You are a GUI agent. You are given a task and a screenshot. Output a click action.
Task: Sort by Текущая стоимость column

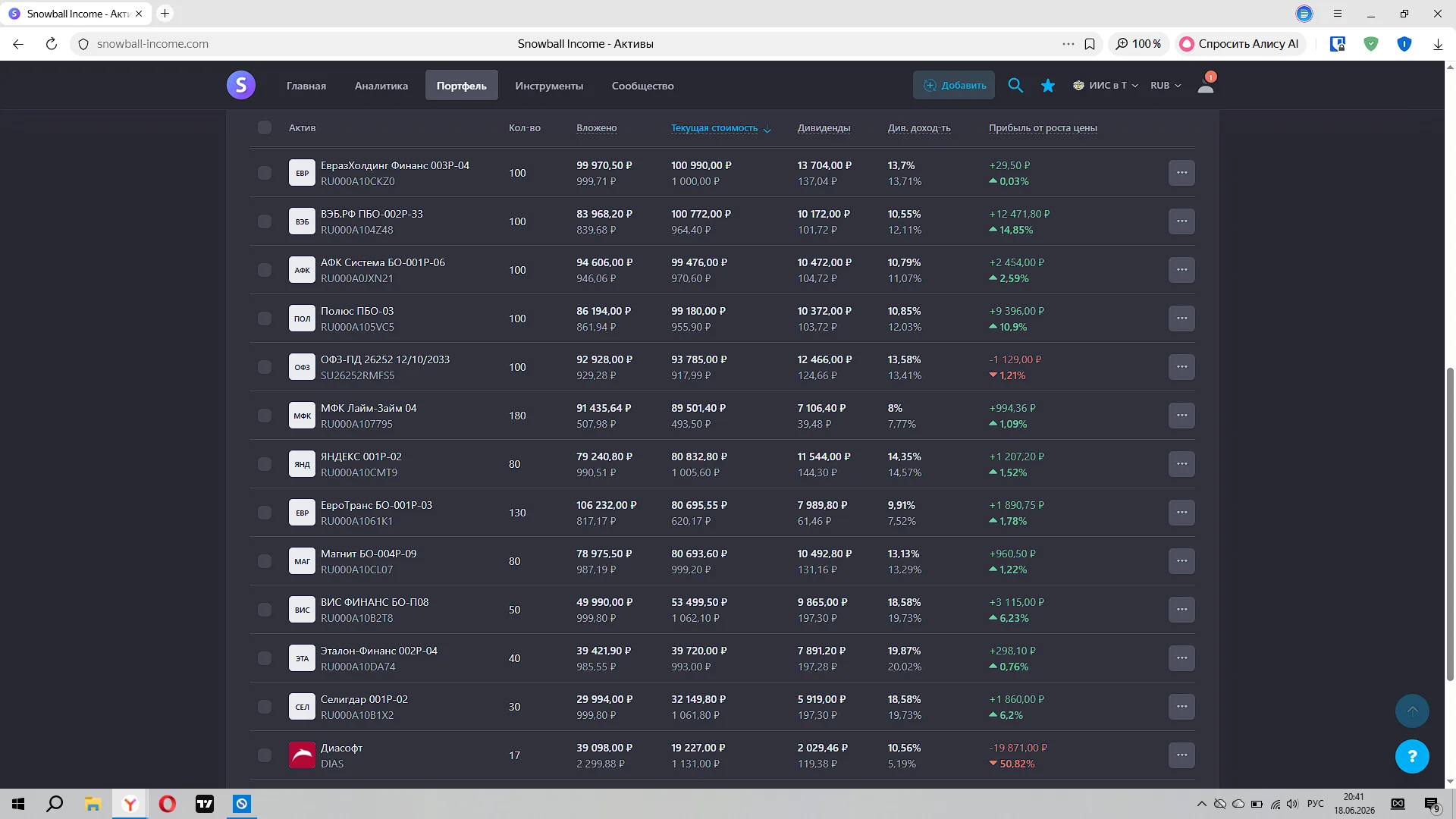point(714,128)
